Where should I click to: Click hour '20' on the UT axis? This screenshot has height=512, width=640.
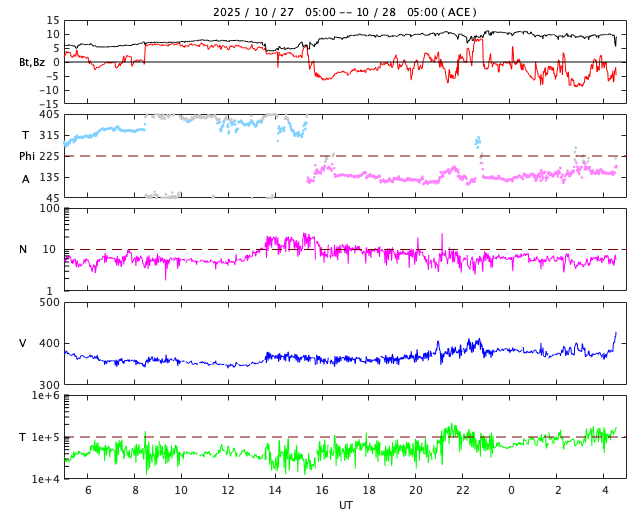[x=416, y=490]
